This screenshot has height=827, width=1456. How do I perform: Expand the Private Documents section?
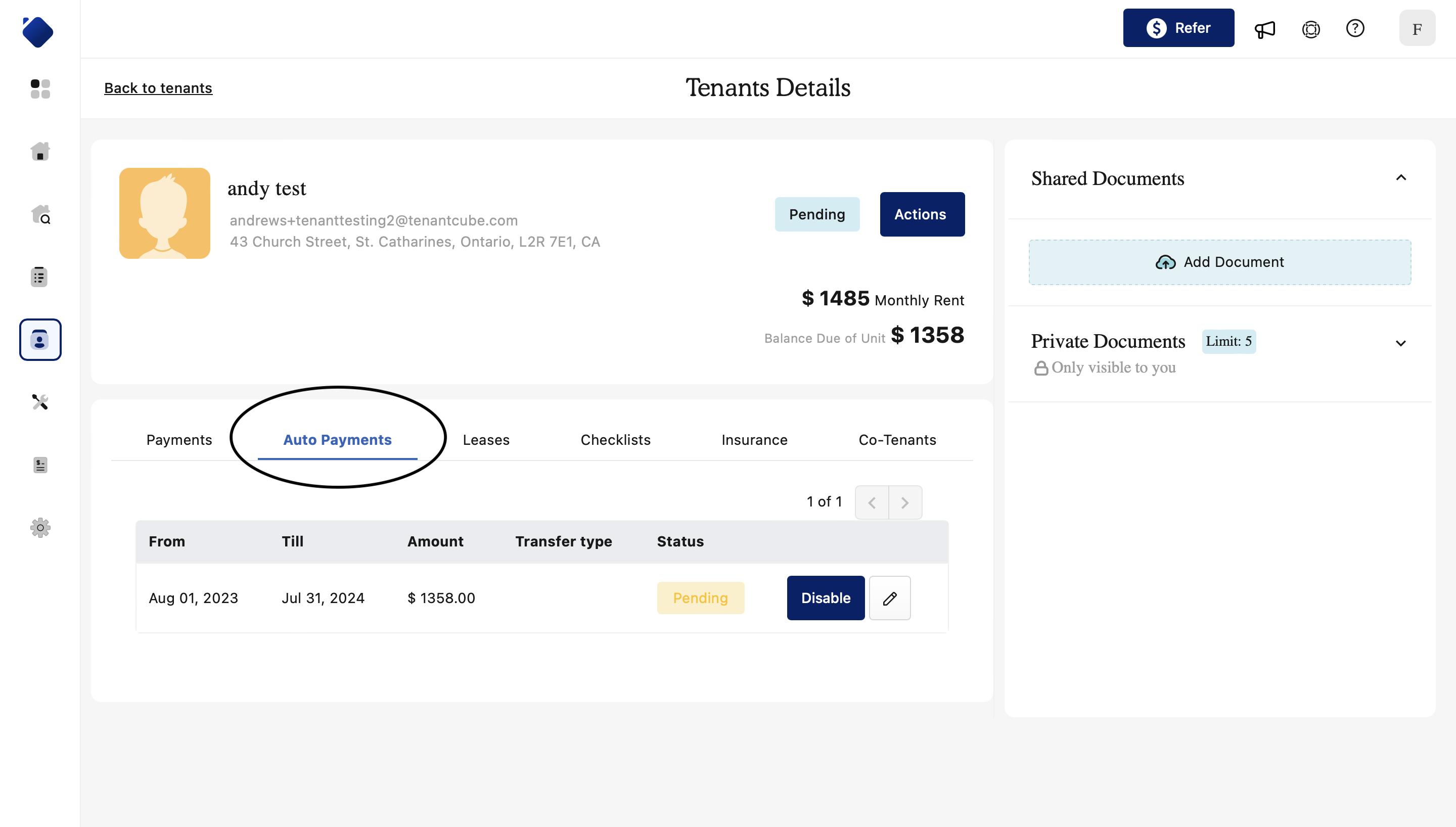(1401, 343)
